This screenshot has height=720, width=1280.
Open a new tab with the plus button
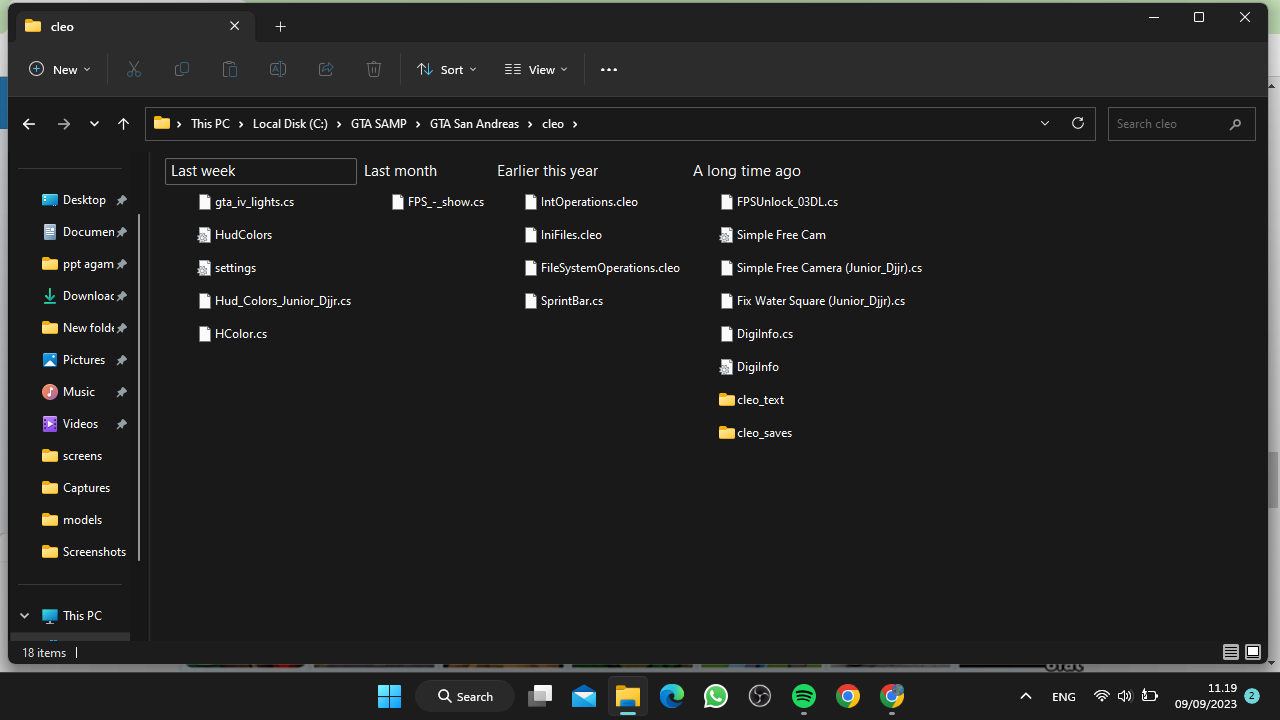(280, 27)
